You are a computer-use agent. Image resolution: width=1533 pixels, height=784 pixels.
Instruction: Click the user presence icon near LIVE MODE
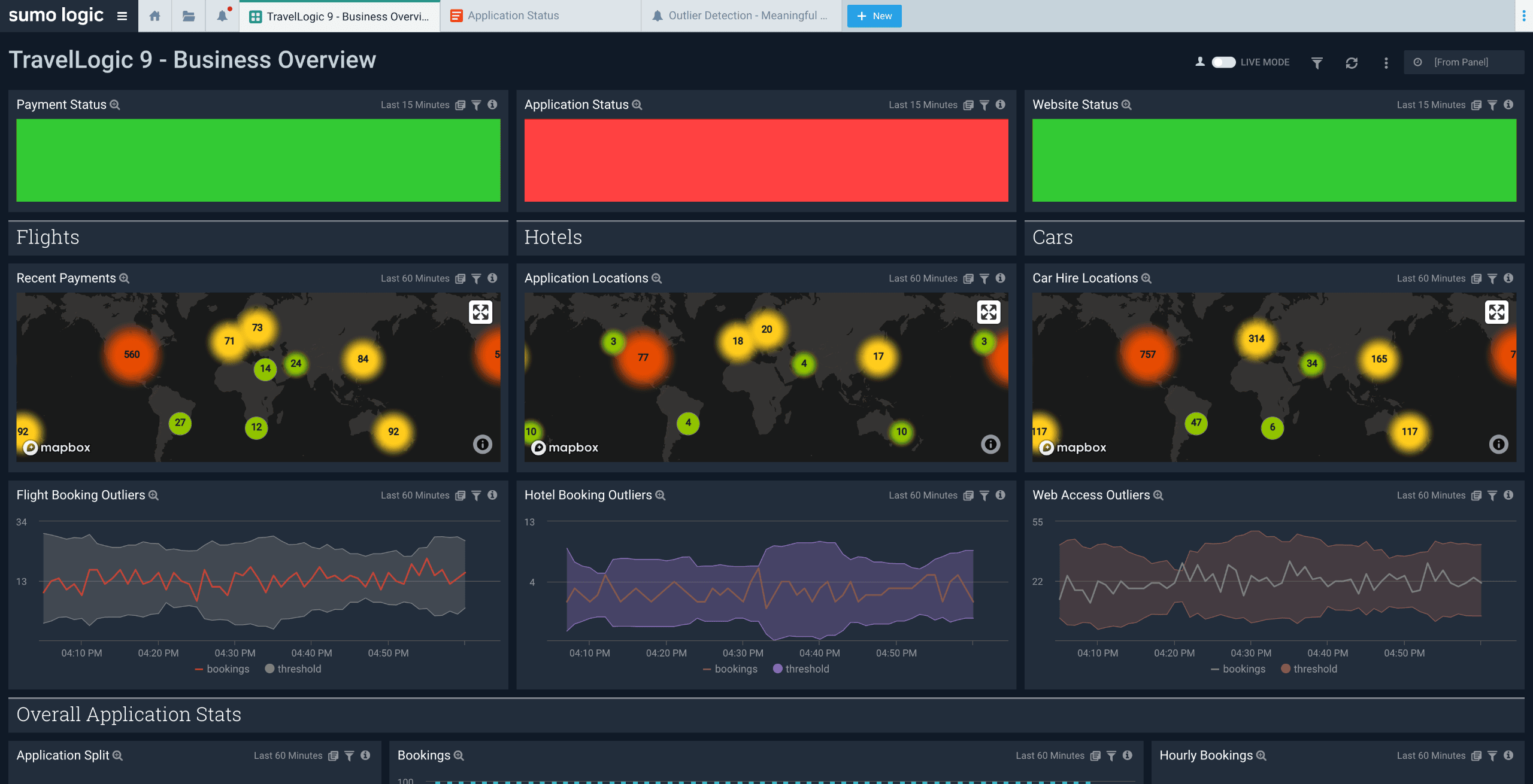(x=1200, y=62)
